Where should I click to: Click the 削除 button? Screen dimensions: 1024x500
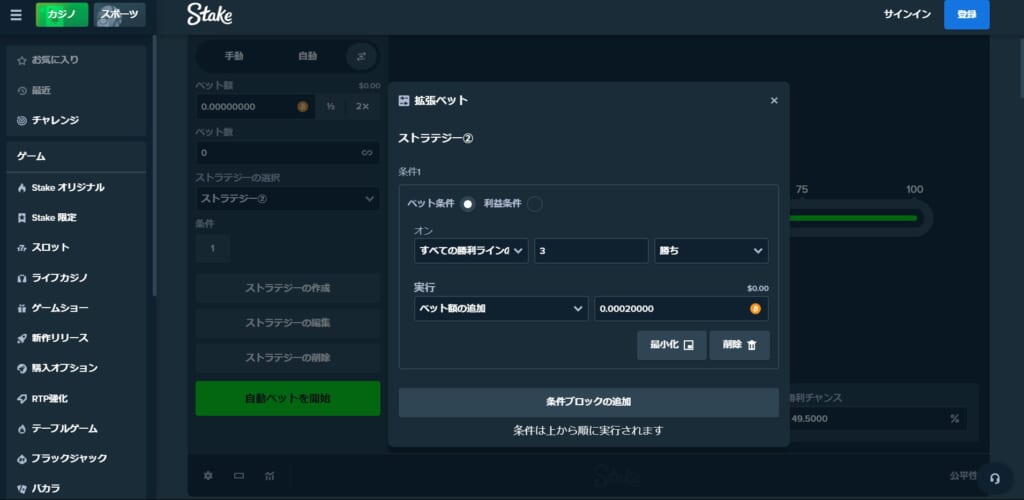point(739,345)
